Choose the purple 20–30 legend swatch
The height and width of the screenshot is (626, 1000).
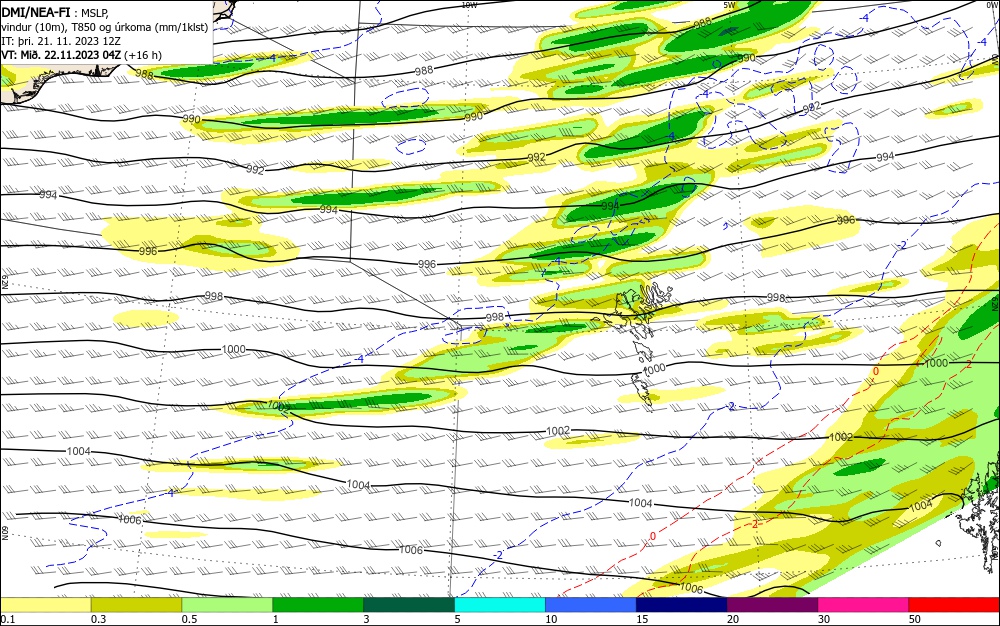pyautogui.click(x=772, y=605)
